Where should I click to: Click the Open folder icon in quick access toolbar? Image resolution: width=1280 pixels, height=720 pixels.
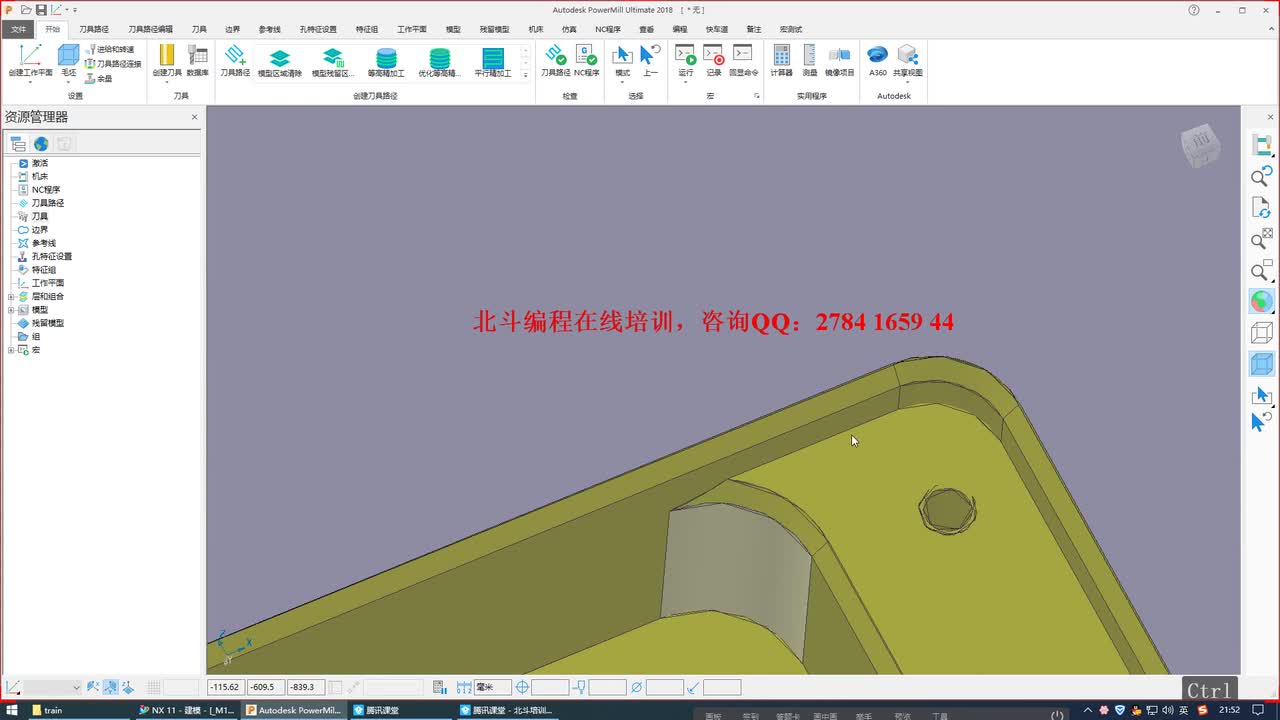pos(27,10)
